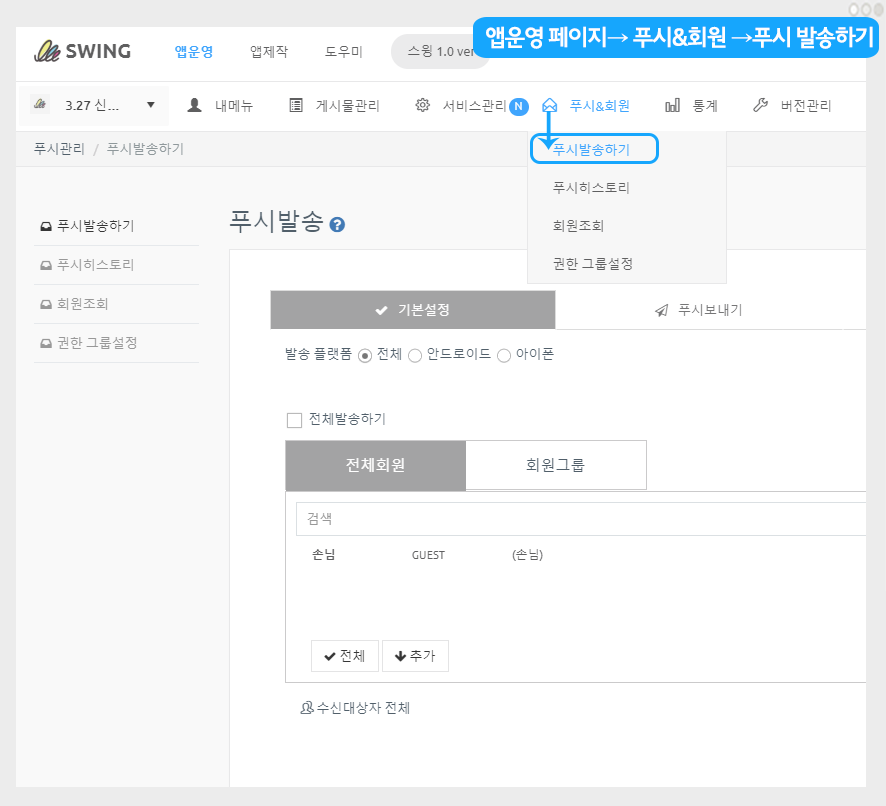Choose 푸시히스토리 from the dropdown menu

click(591, 187)
